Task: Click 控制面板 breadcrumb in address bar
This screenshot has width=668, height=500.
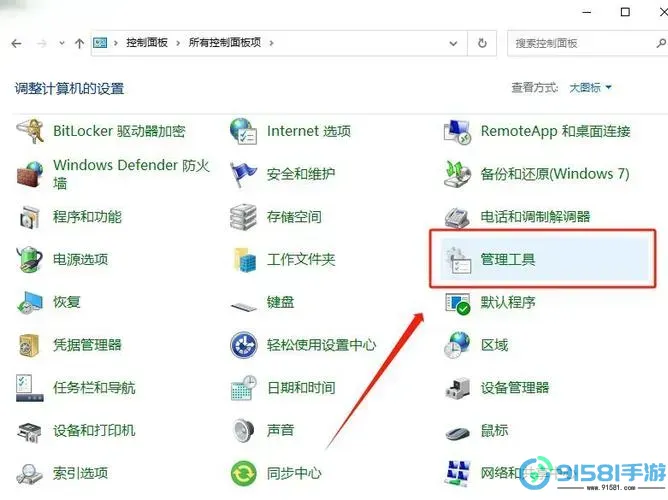Action: 147,43
